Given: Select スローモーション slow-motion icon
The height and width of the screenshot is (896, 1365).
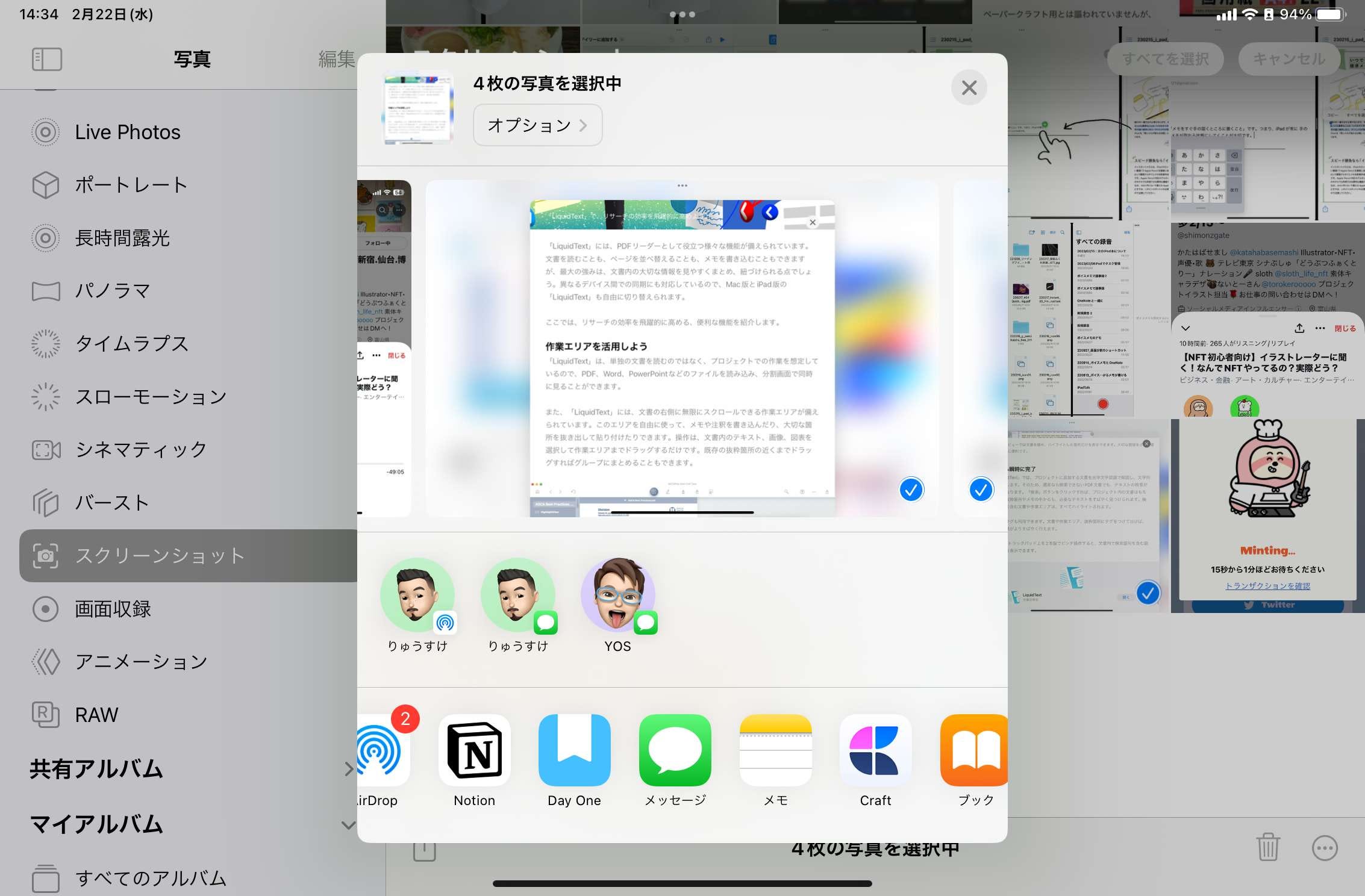Looking at the screenshot, I should 46,397.
